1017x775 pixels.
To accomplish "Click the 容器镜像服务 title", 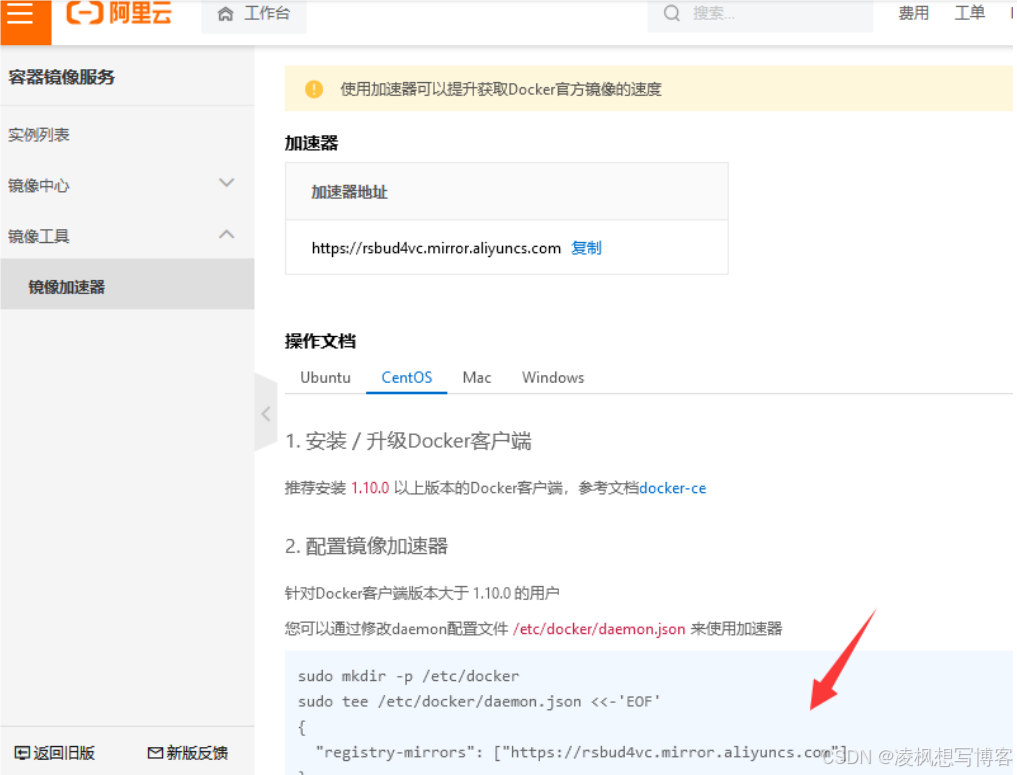I will [x=62, y=77].
